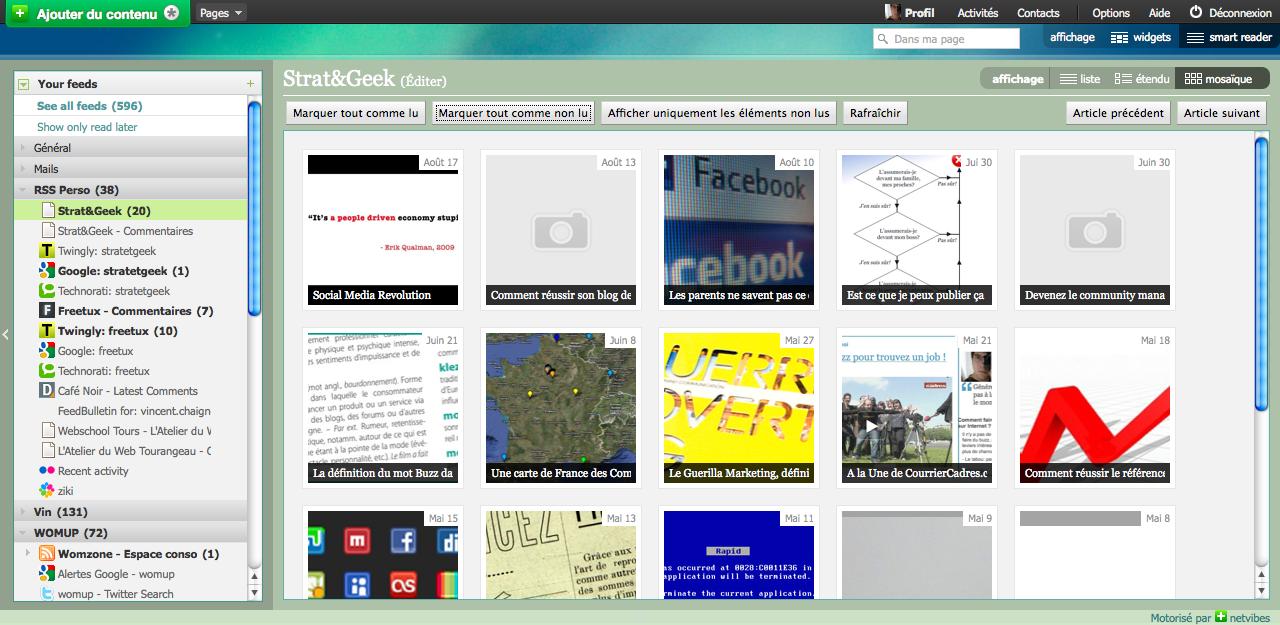Open the Options menu
Screen dimensions: 1280x625
[1111, 13]
